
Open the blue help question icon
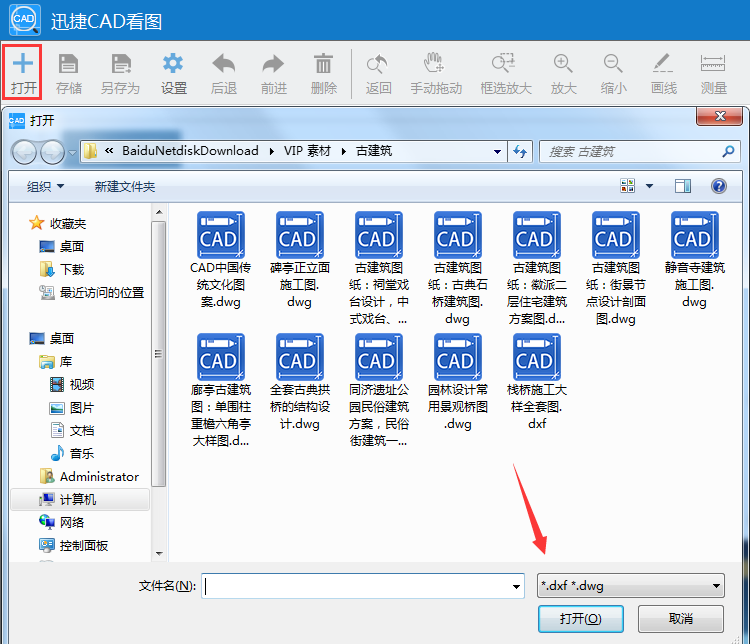(x=719, y=186)
